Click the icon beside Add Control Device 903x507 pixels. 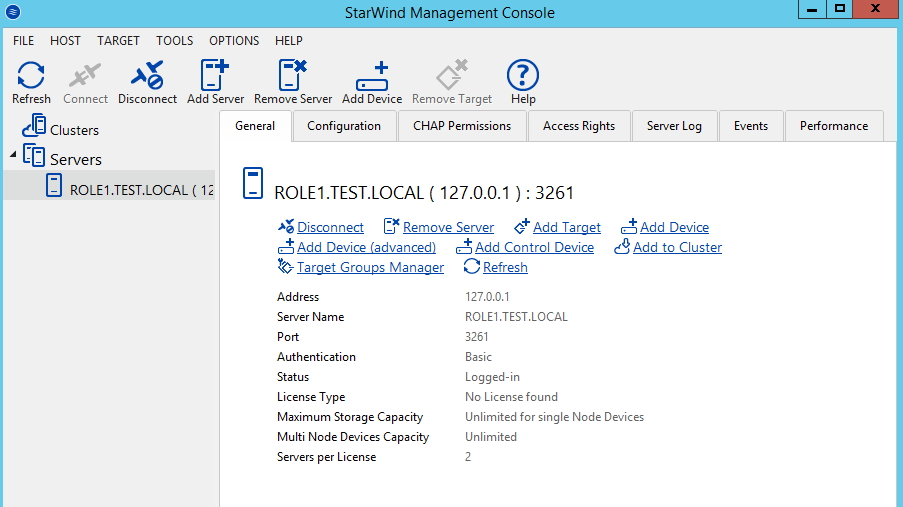464,247
